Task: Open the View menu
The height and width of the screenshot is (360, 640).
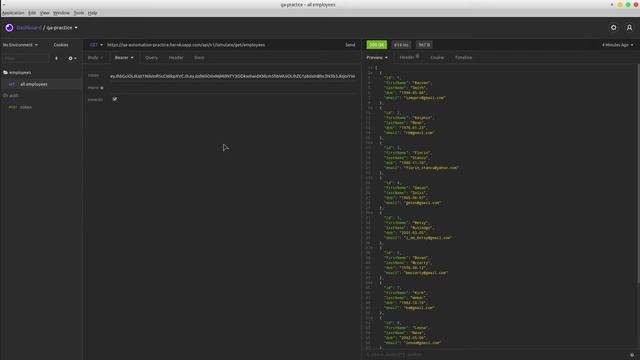Action: (44, 13)
